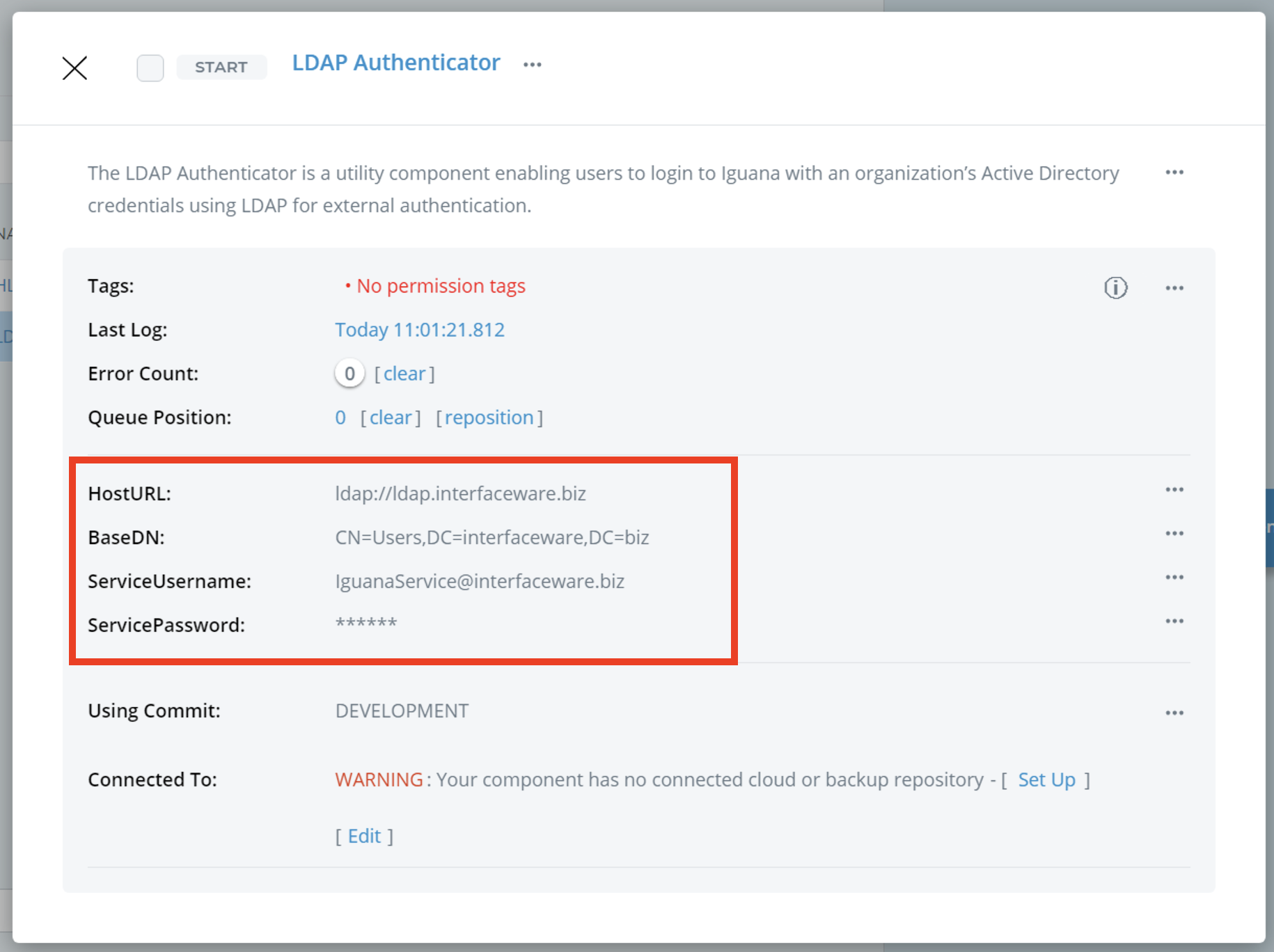This screenshot has width=1274, height=952.
Task: Open the LDAP Authenticator title link
Action: [395, 63]
